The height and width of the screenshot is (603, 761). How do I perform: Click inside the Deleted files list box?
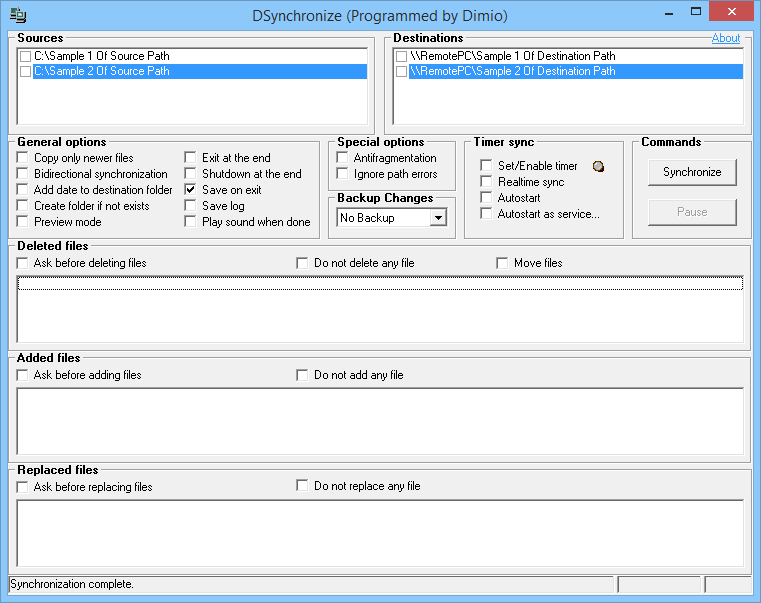pyautogui.click(x=380, y=309)
